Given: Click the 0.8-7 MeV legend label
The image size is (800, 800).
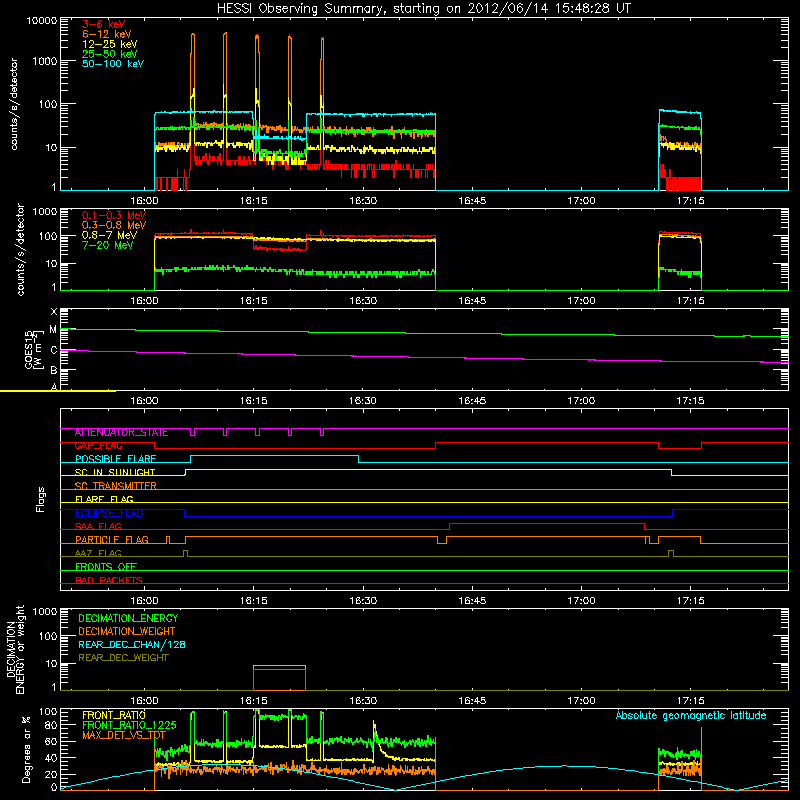Looking at the screenshot, I should [109, 235].
